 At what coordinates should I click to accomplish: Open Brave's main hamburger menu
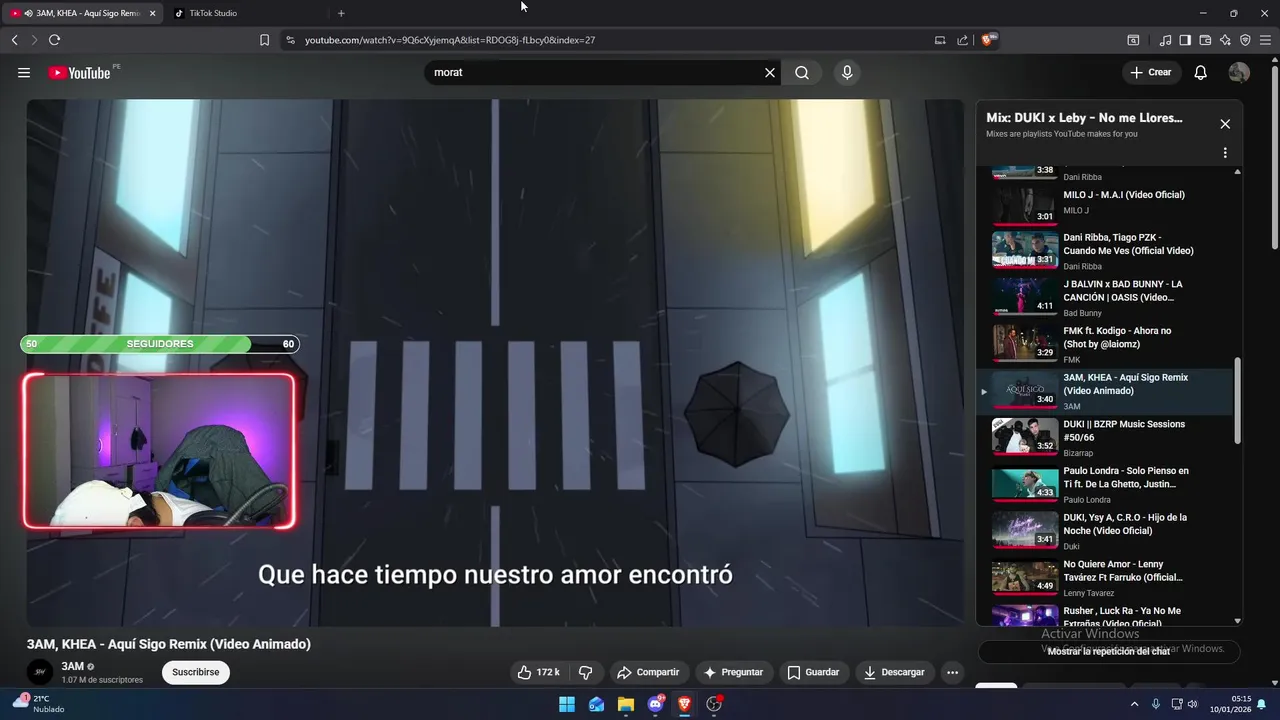[x=1265, y=40]
